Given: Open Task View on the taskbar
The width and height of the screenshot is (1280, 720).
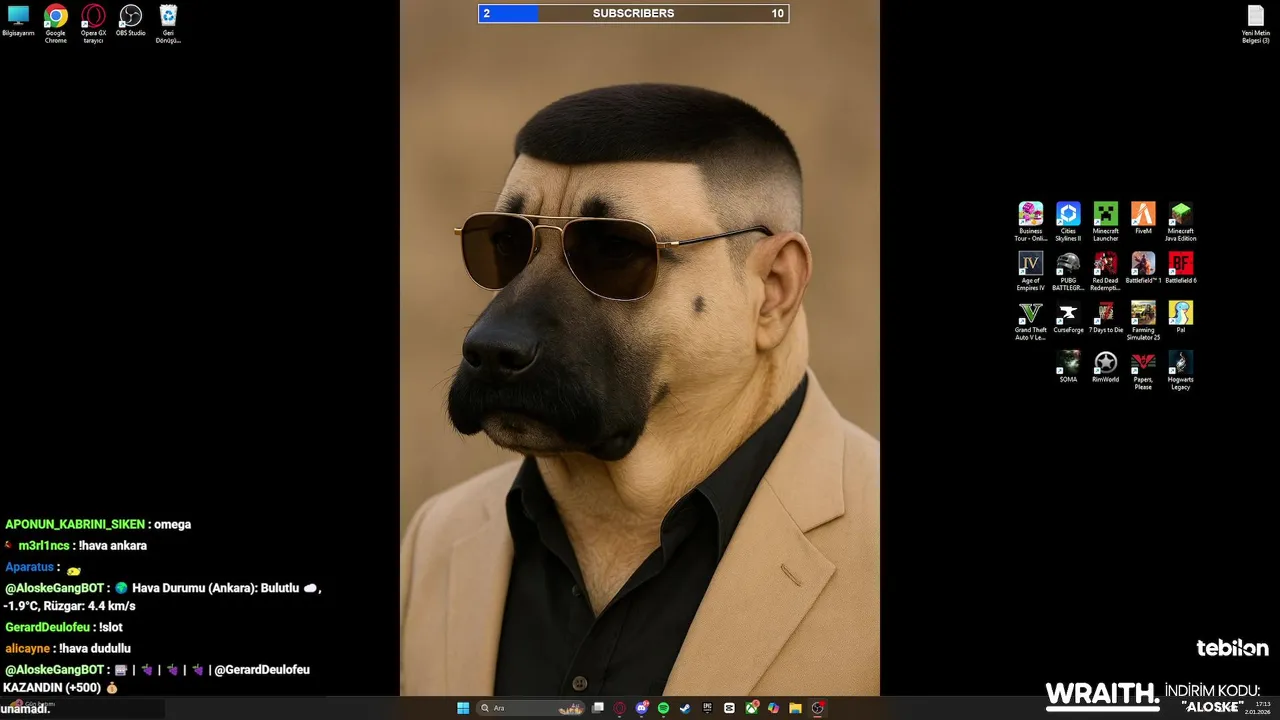Looking at the screenshot, I should pyautogui.click(x=598, y=708).
